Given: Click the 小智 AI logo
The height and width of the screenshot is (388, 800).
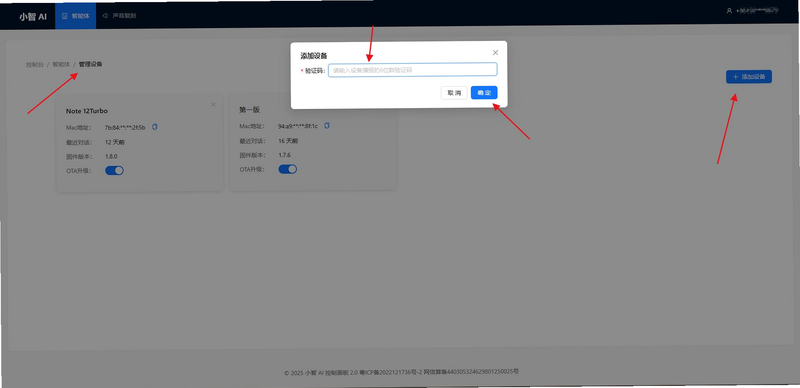Looking at the screenshot, I should click(x=33, y=16).
